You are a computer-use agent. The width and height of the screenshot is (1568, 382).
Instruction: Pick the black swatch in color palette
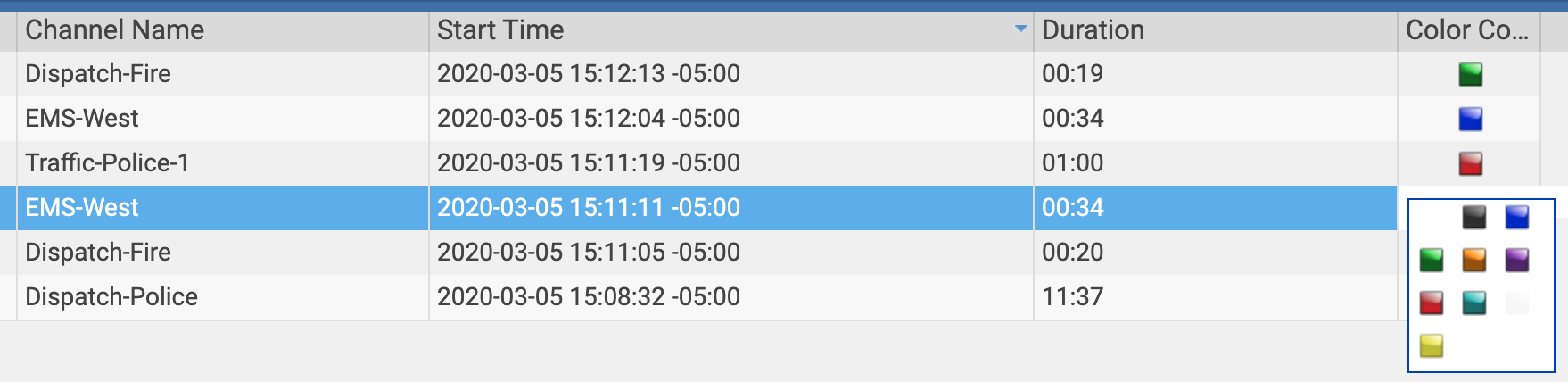[1474, 217]
